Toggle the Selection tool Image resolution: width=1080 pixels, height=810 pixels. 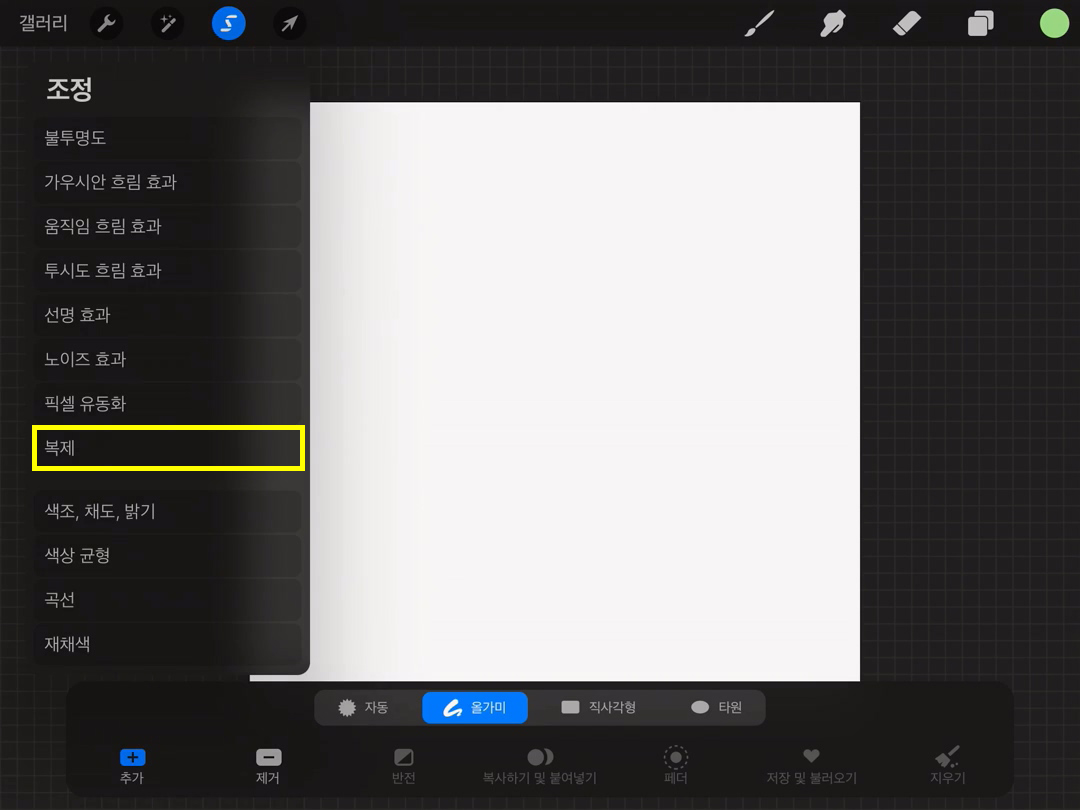pyautogui.click(x=228, y=23)
